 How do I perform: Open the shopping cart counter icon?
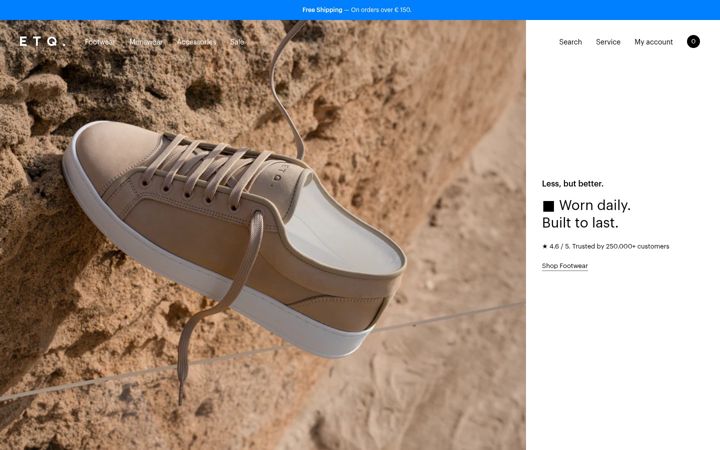click(693, 41)
